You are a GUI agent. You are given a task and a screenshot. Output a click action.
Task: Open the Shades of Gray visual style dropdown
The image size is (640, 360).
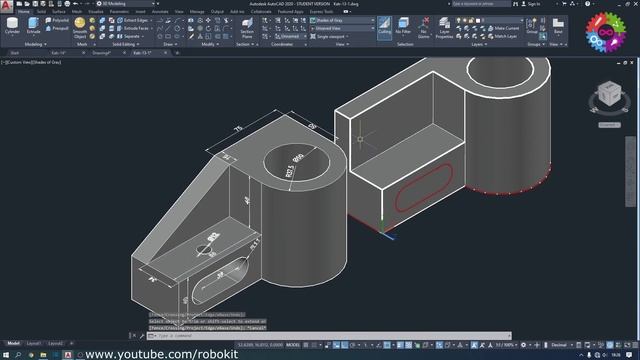342,20
